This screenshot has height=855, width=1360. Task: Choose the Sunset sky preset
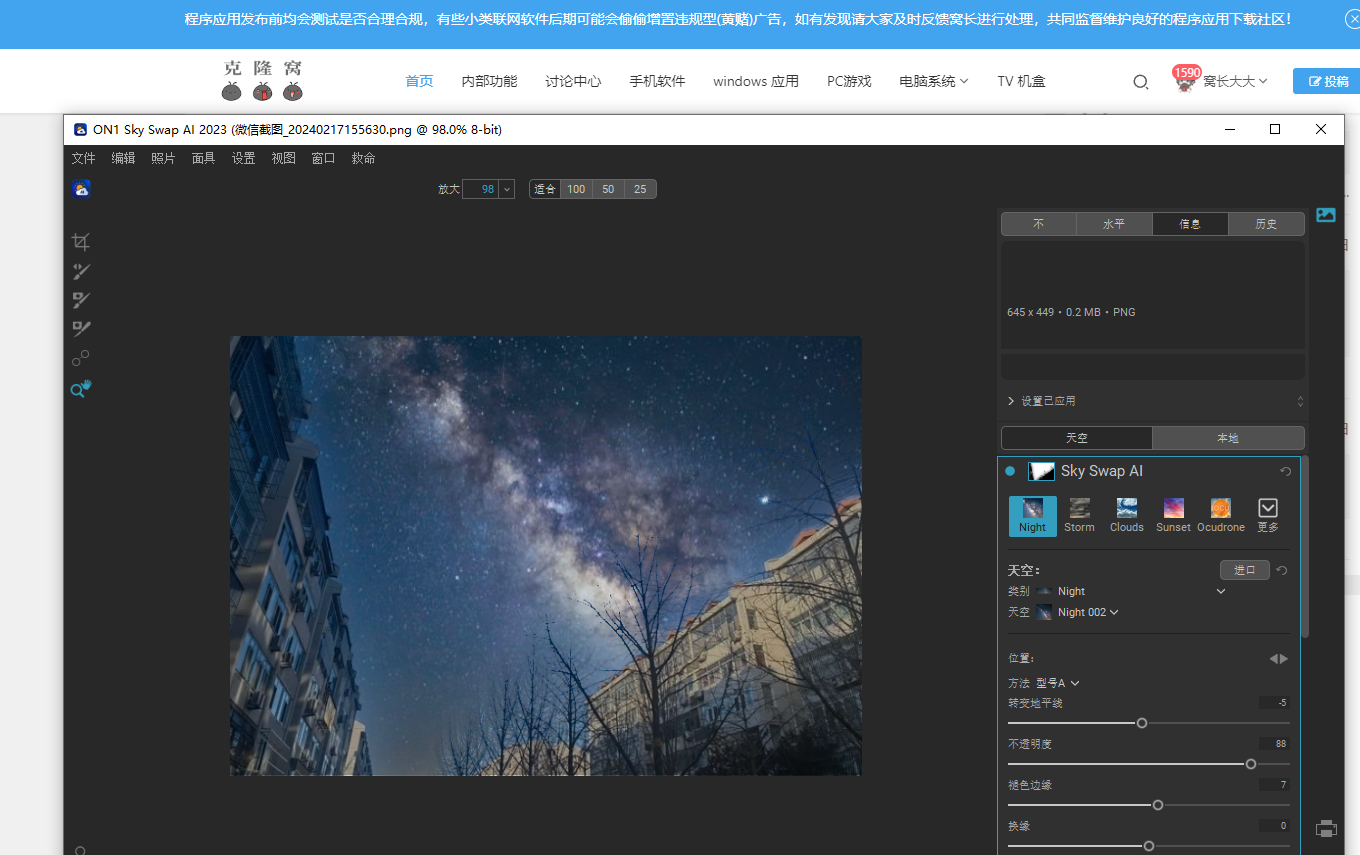(1173, 516)
